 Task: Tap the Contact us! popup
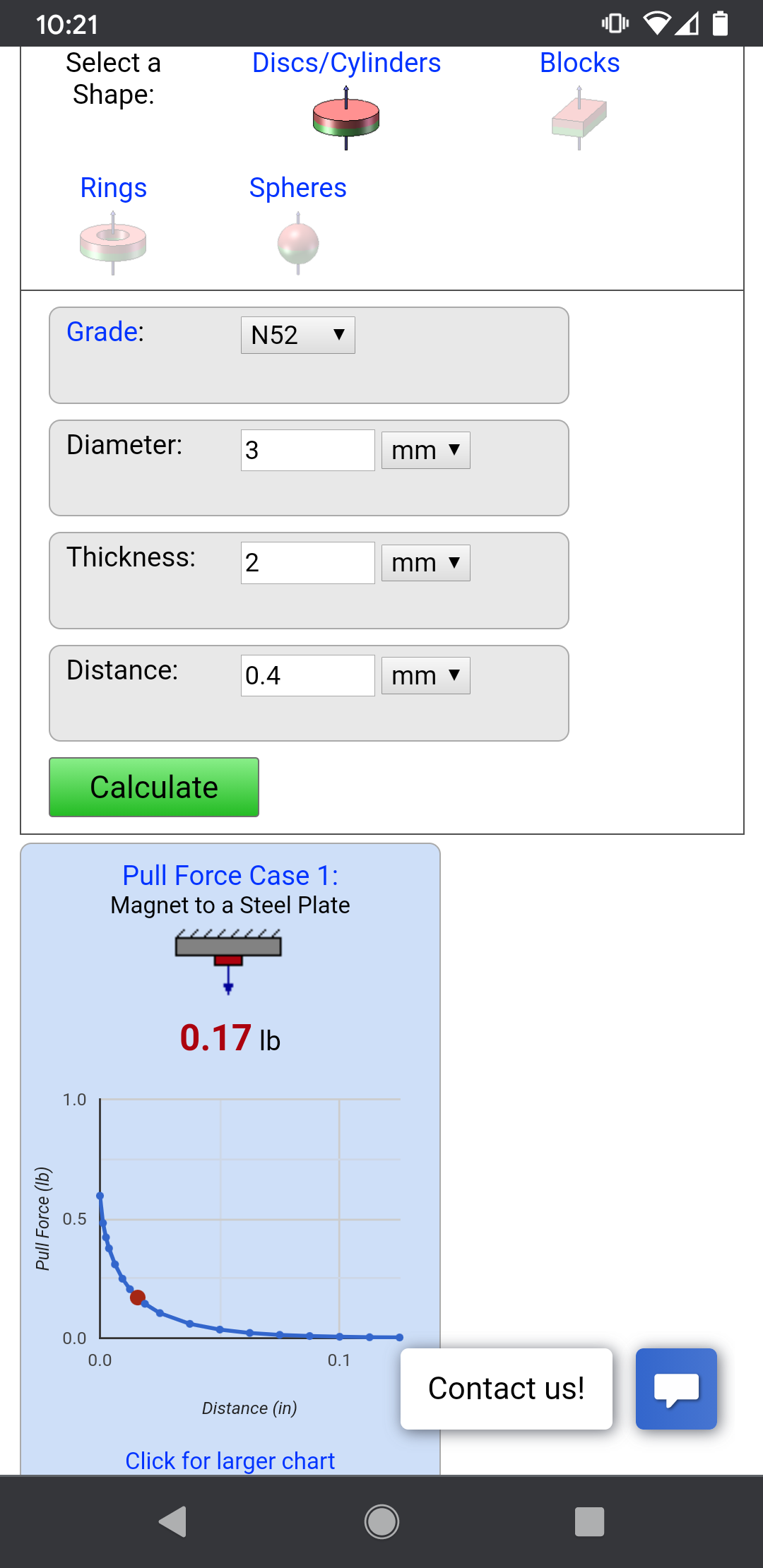pyautogui.click(x=507, y=1389)
